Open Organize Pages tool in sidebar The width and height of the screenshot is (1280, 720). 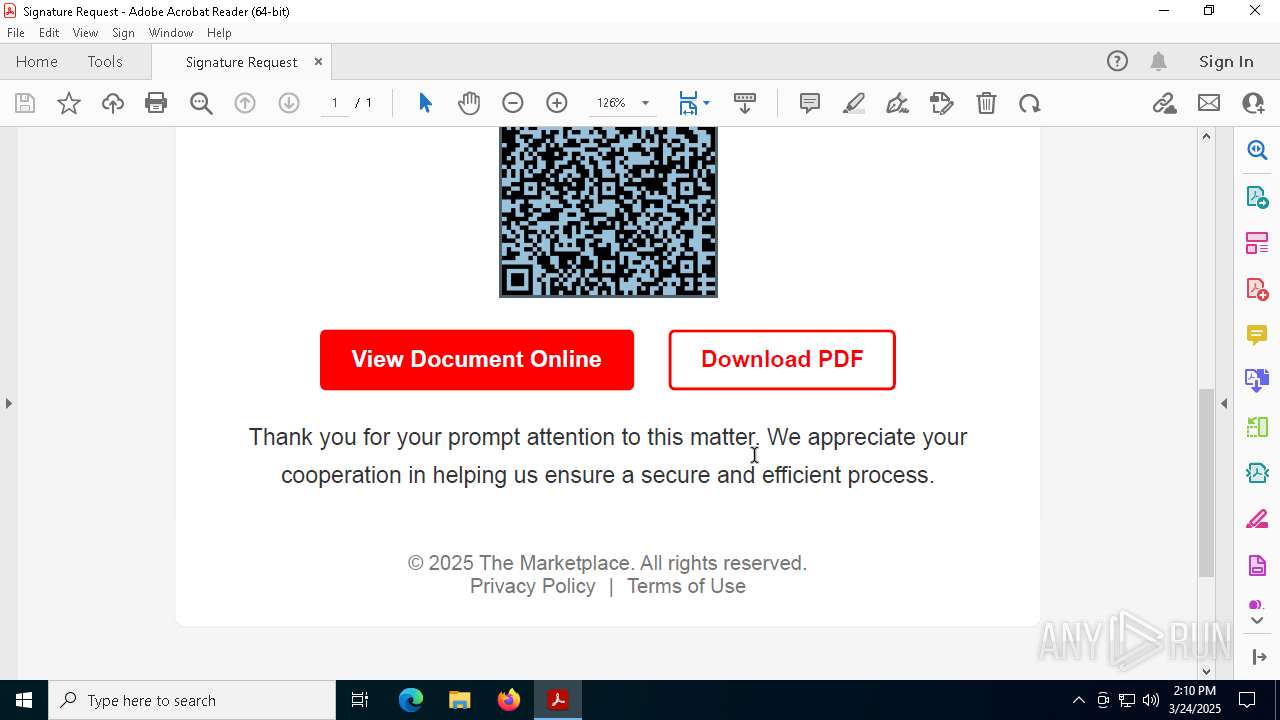tap(1257, 243)
